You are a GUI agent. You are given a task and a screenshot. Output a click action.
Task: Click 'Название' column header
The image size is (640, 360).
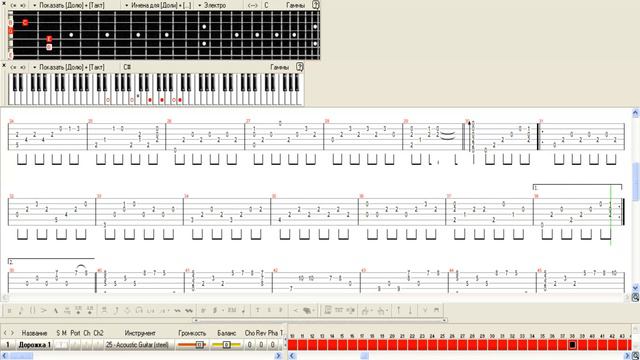pos(34,333)
